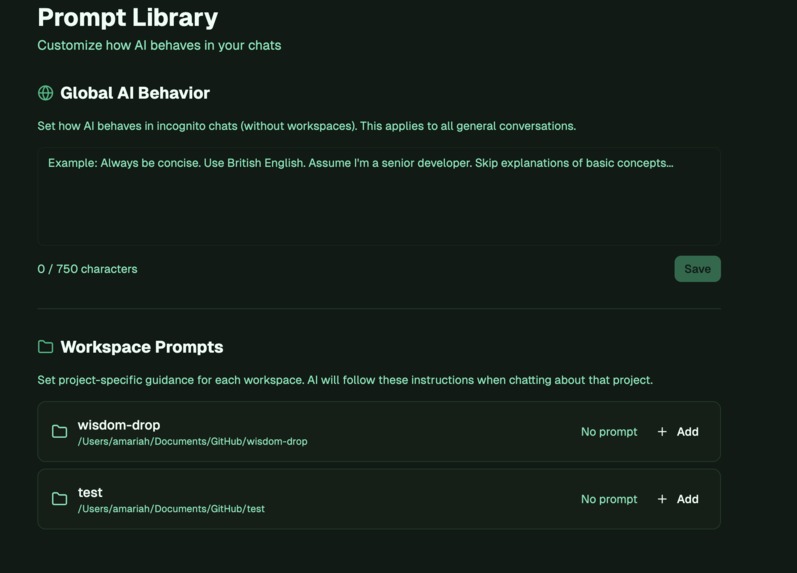This screenshot has height=573, width=797.
Task: Click the folder icon beside Workspace Prompts
Action: tap(45, 347)
